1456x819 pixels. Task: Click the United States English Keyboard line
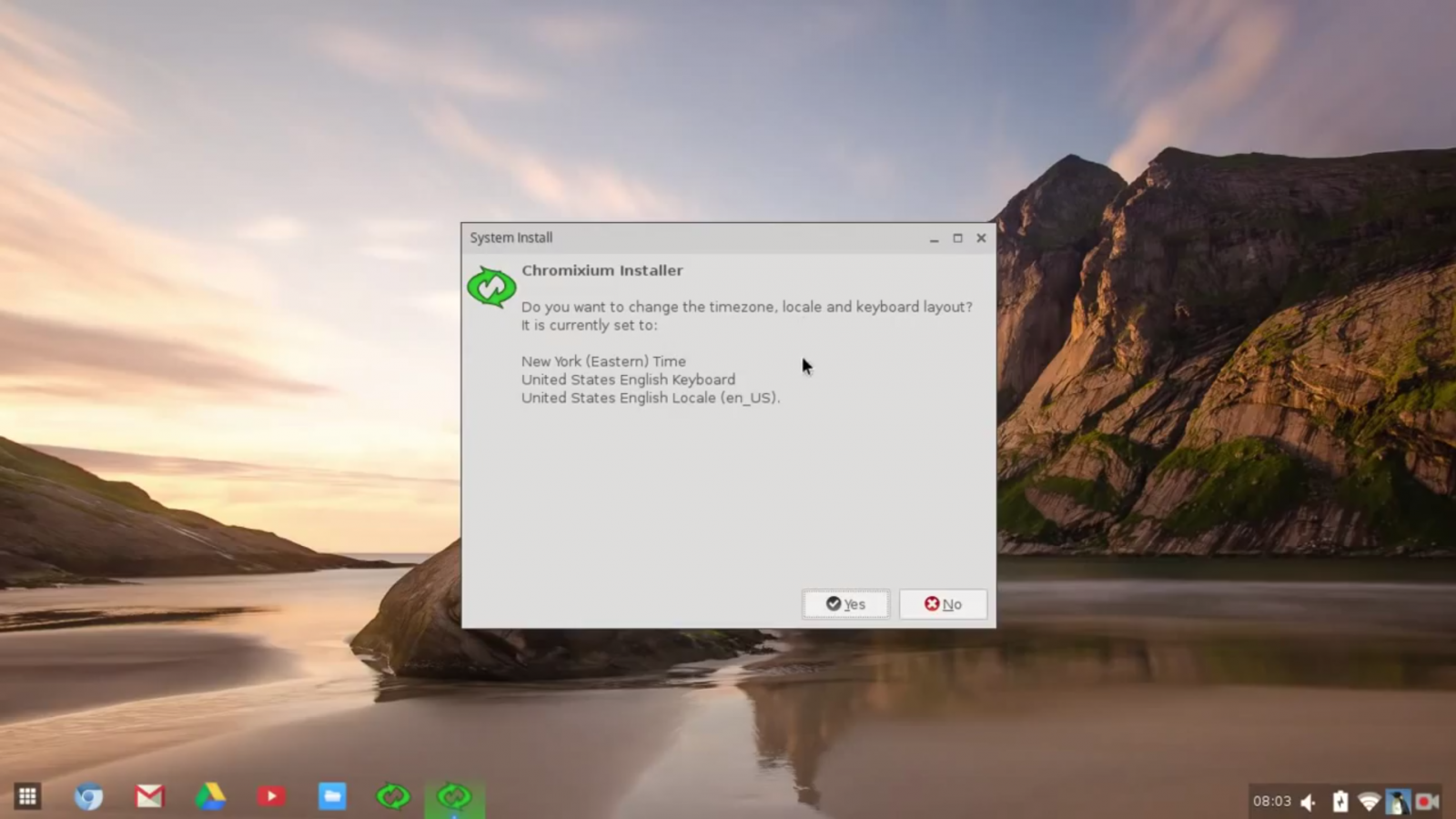coord(628,379)
